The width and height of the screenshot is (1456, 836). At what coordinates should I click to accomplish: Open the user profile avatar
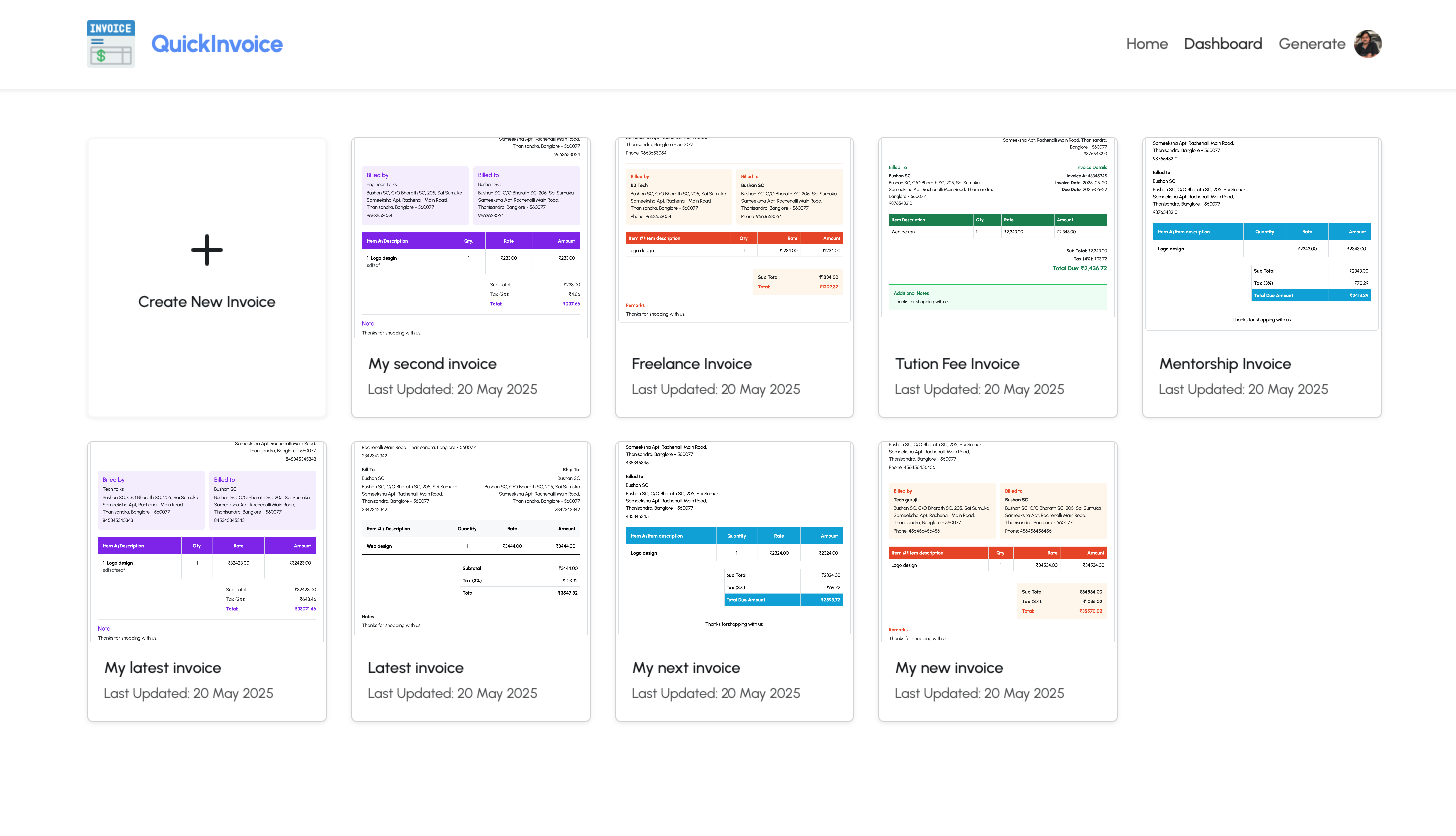(x=1368, y=44)
